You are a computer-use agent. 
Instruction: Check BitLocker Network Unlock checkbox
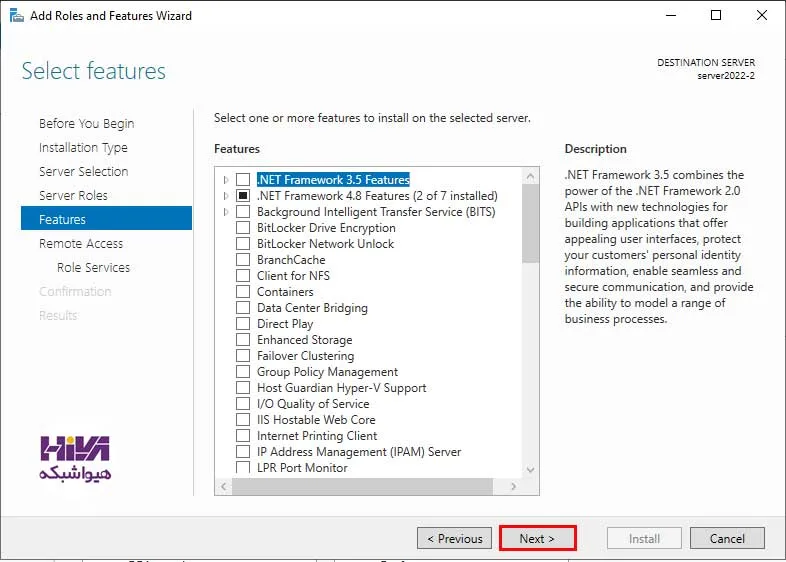point(243,244)
